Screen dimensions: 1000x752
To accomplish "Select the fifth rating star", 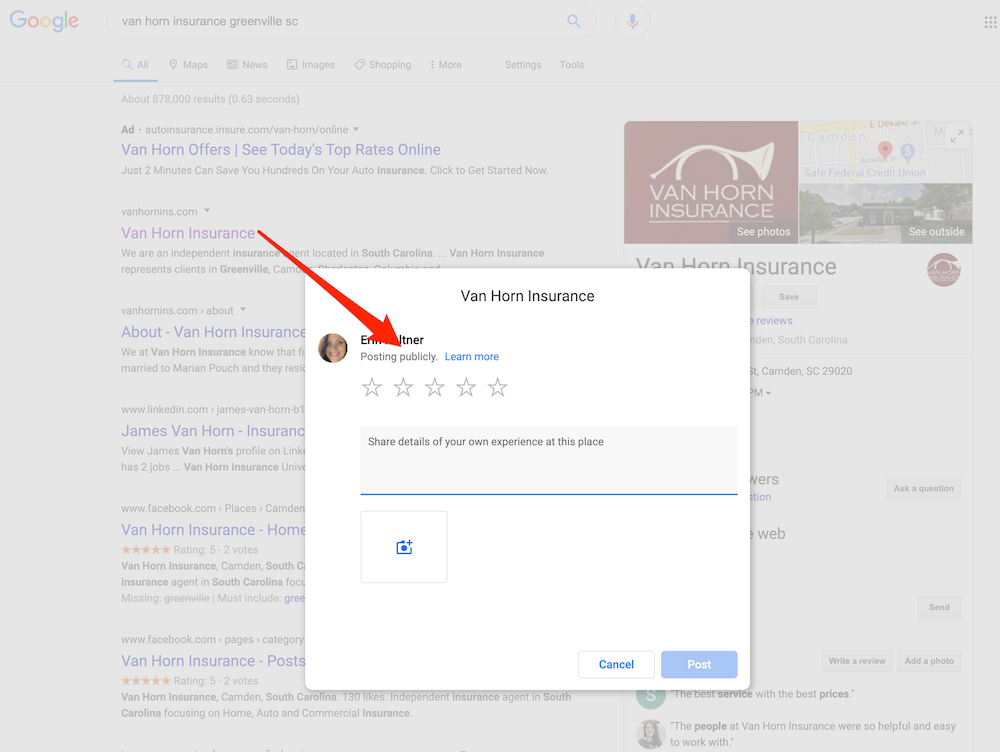I will [x=497, y=387].
